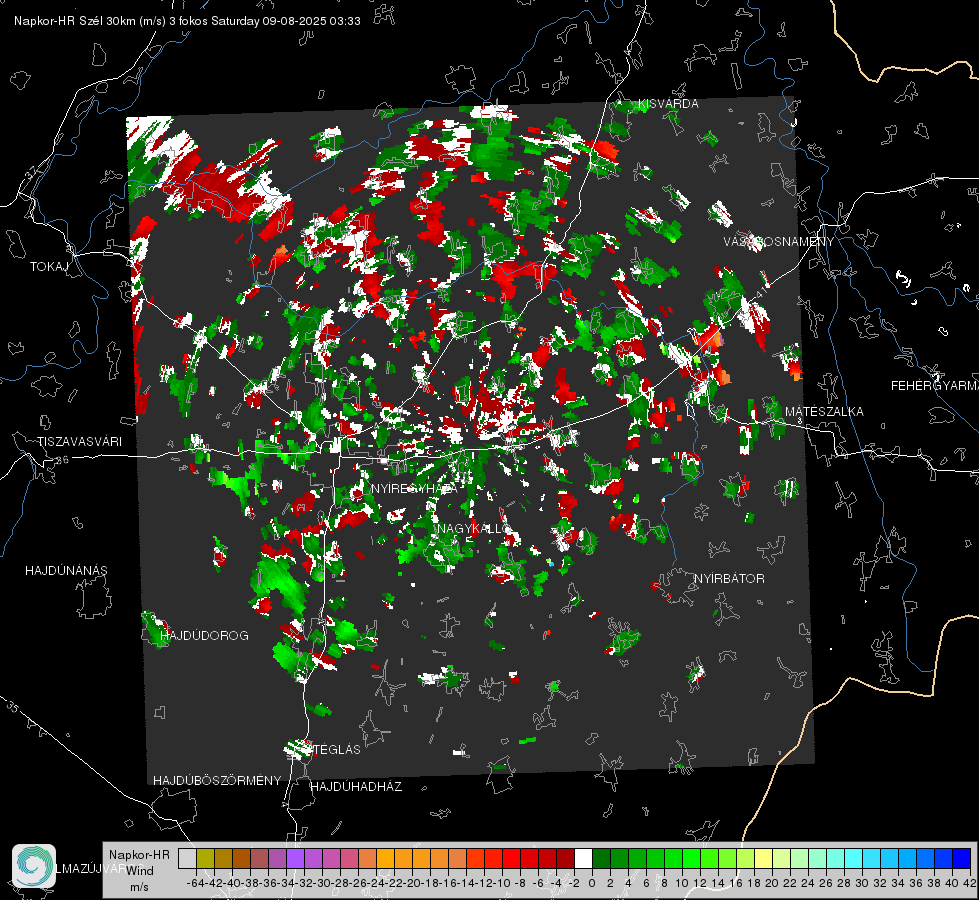Pick the olive swatch above the -64 label

[205, 858]
